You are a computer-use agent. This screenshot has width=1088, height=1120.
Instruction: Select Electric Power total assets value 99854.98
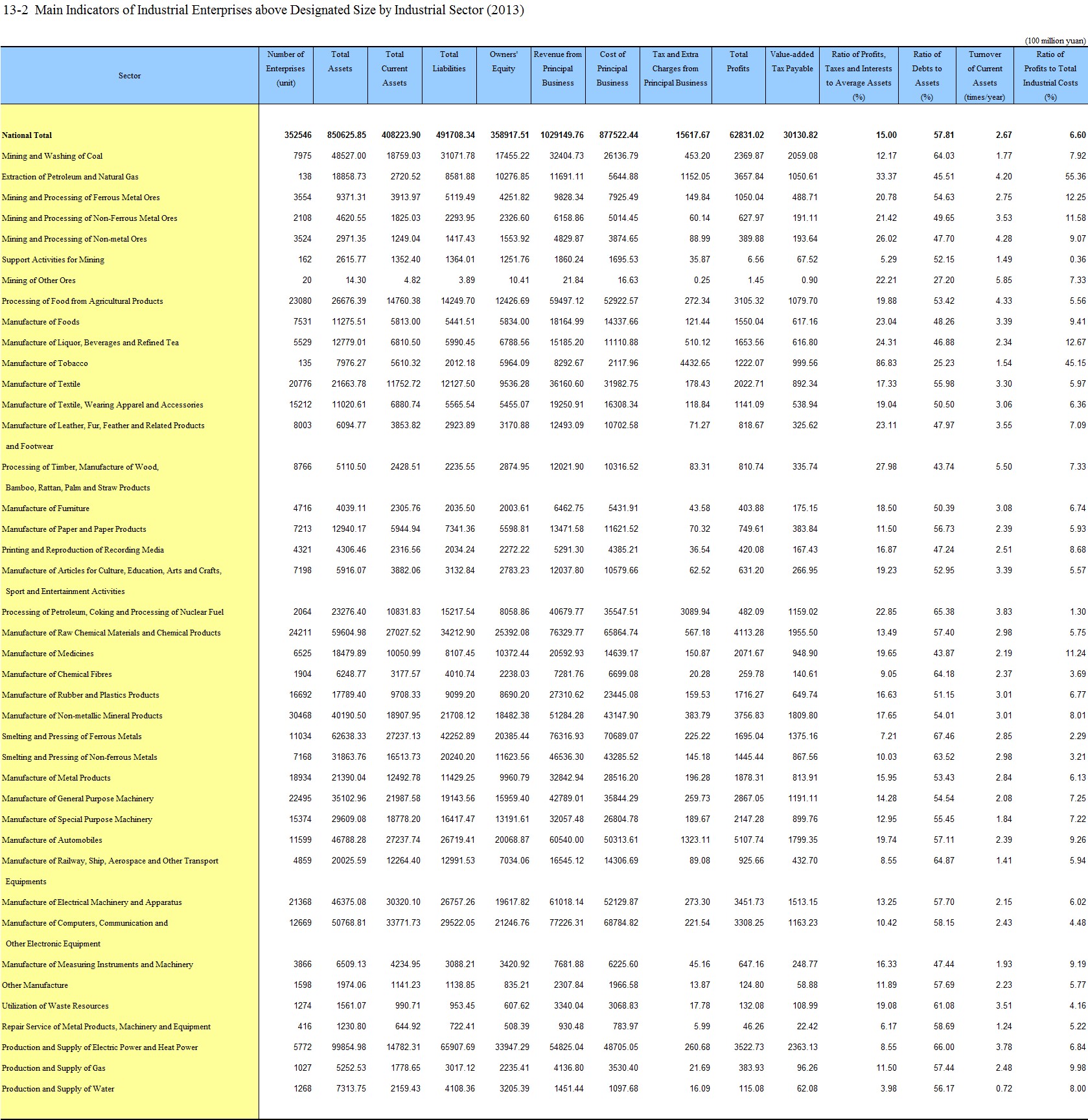349,1047
